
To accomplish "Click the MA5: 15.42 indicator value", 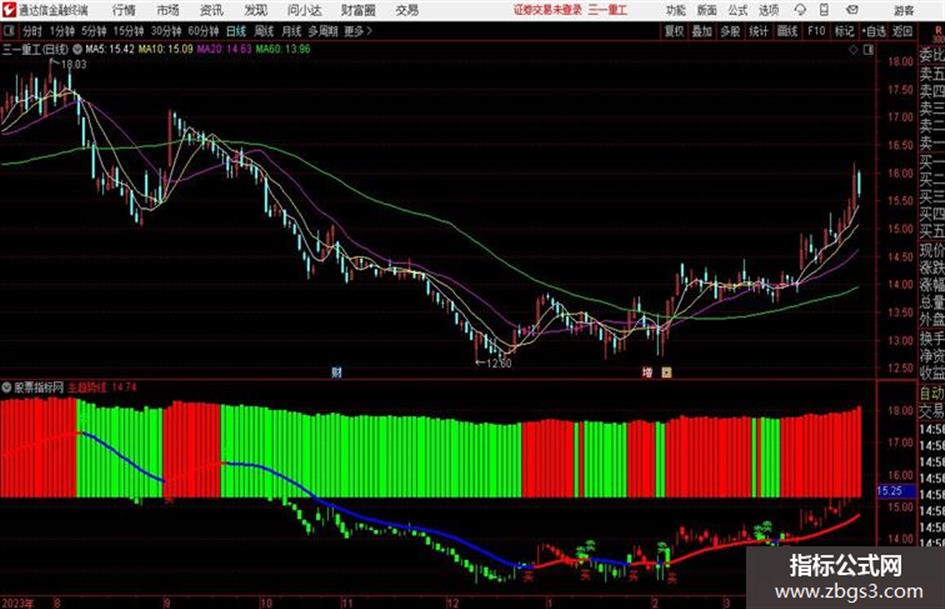I will coord(110,49).
